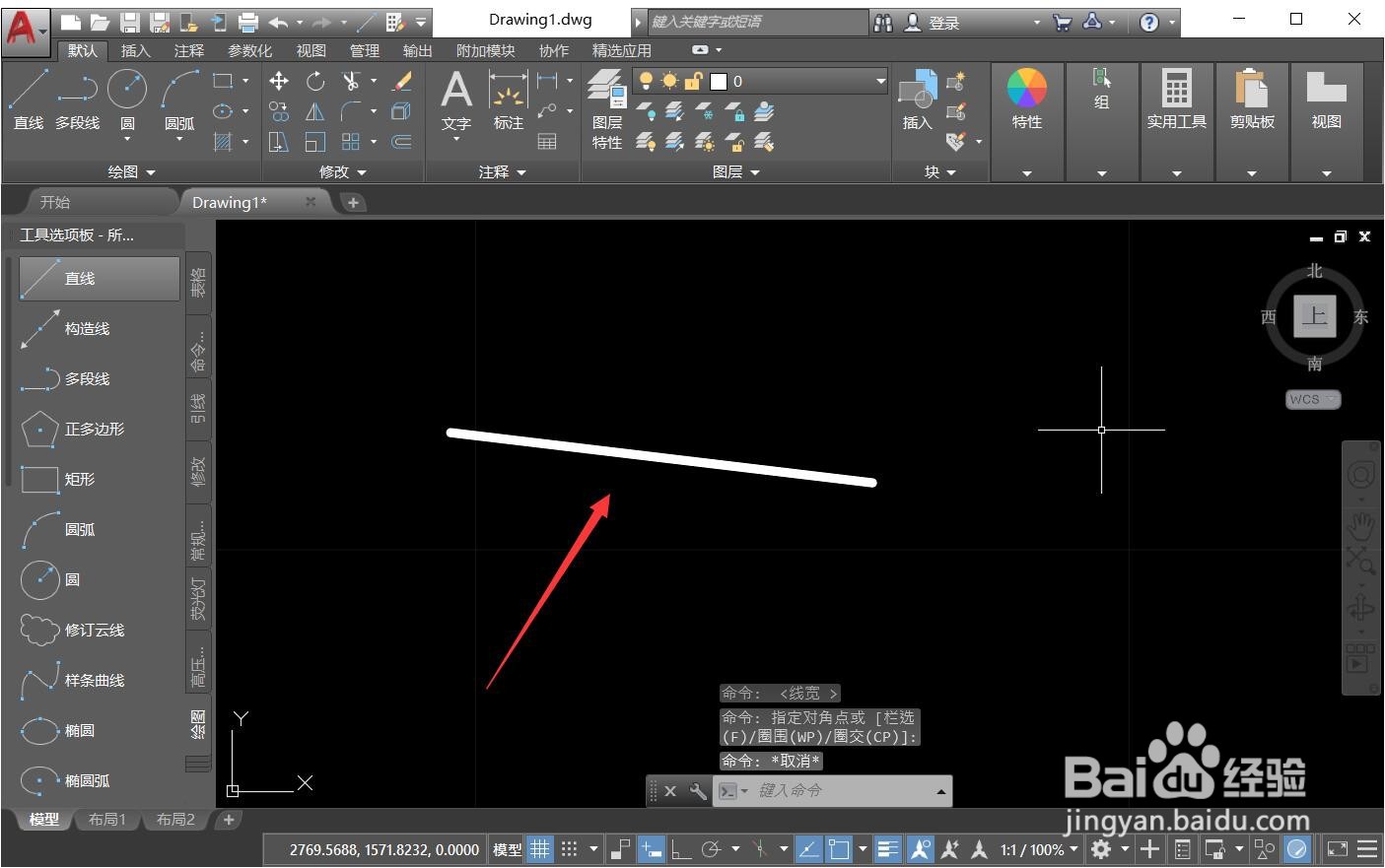Select Polygon in tool palette
This screenshot has width=1385, height=868.
(99, 430)
